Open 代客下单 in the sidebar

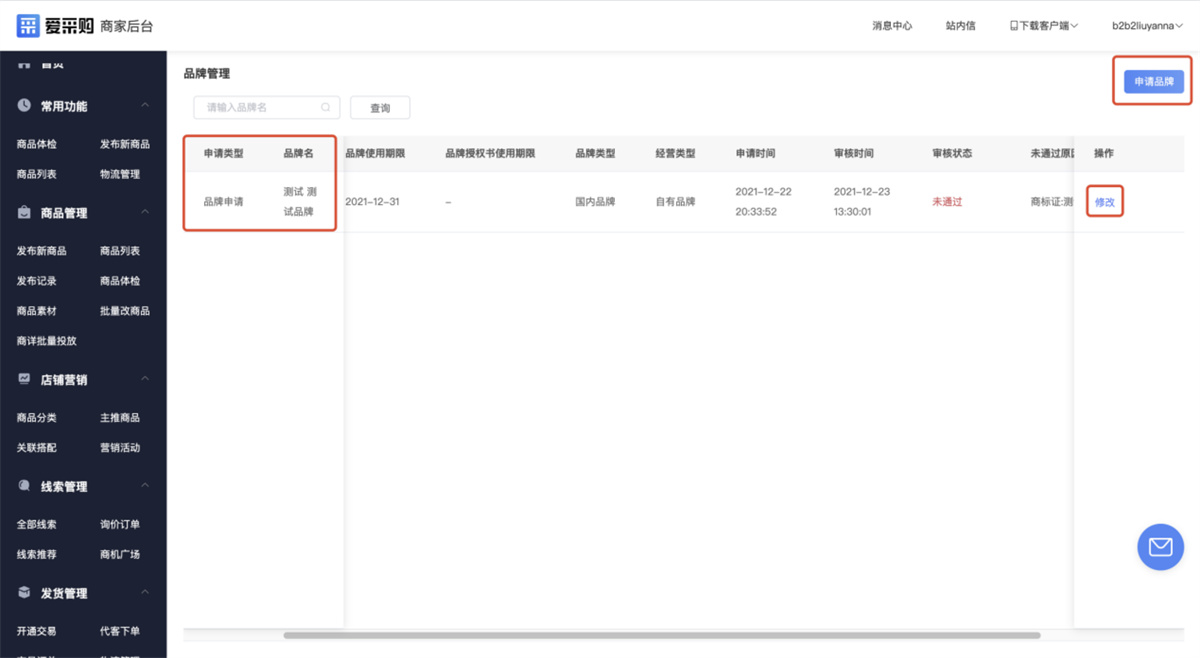pos(120,631)
